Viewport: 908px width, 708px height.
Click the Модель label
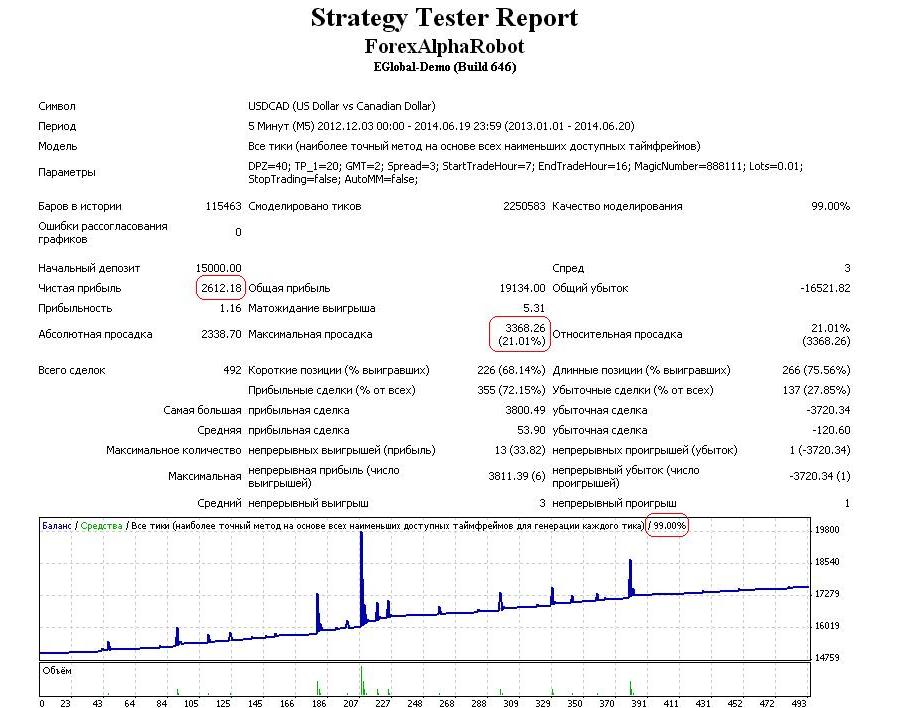(x=57, y=146)
